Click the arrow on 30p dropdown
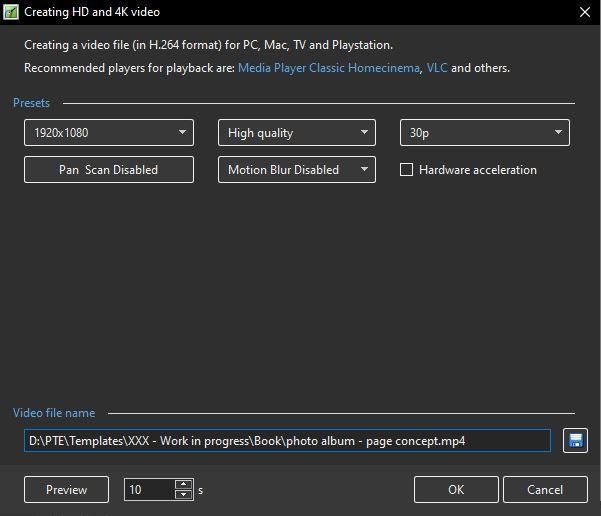The width and height of the screenshot is (601, 516). click(x=558, y=132)
